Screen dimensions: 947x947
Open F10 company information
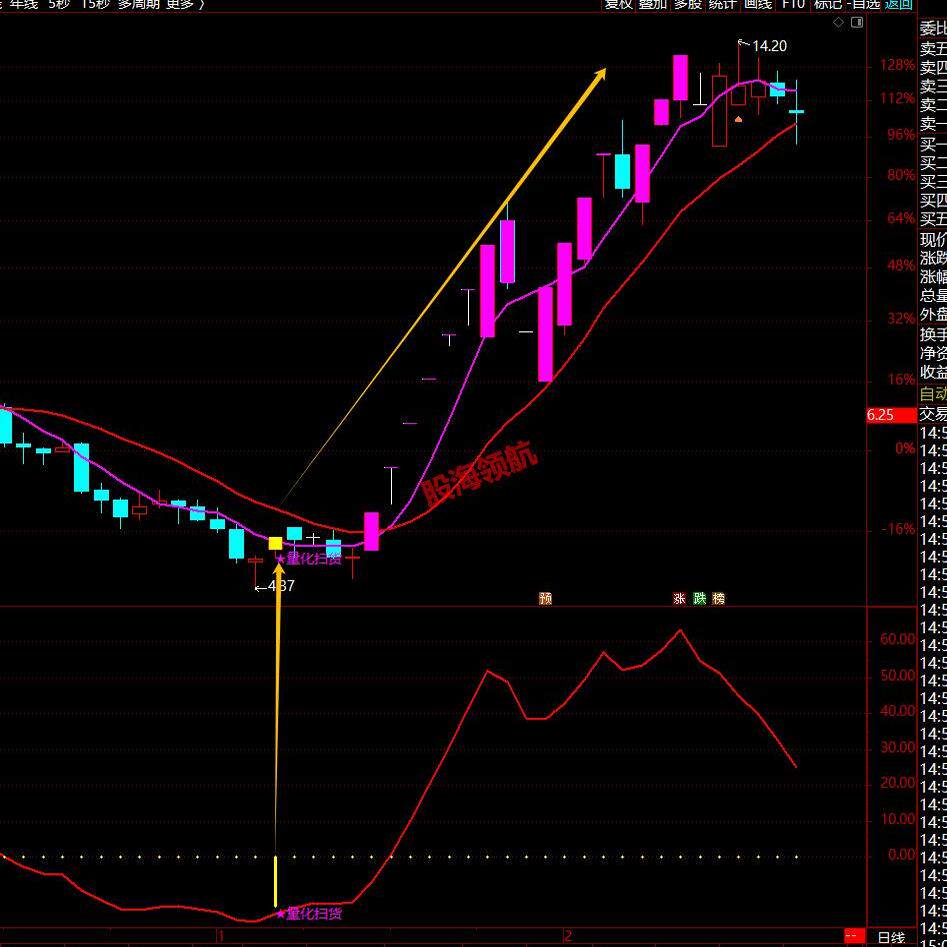point(793,4)
